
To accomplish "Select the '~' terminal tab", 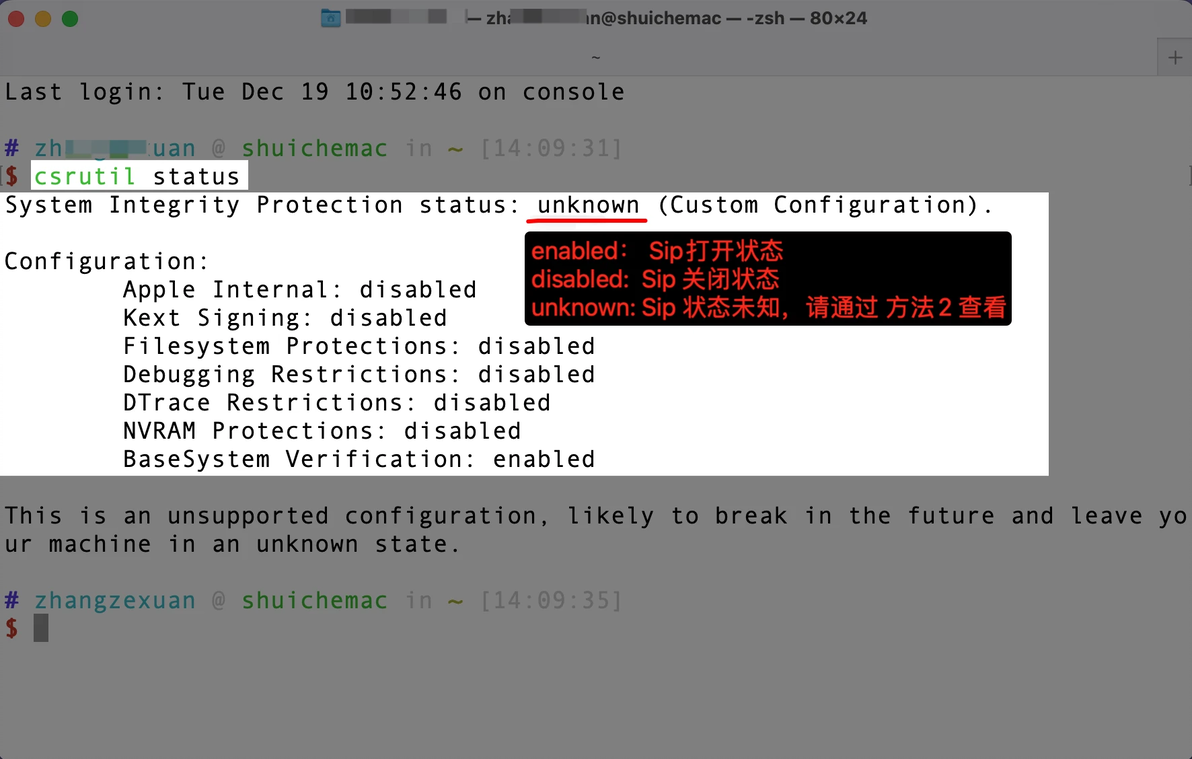I will 594,57.
